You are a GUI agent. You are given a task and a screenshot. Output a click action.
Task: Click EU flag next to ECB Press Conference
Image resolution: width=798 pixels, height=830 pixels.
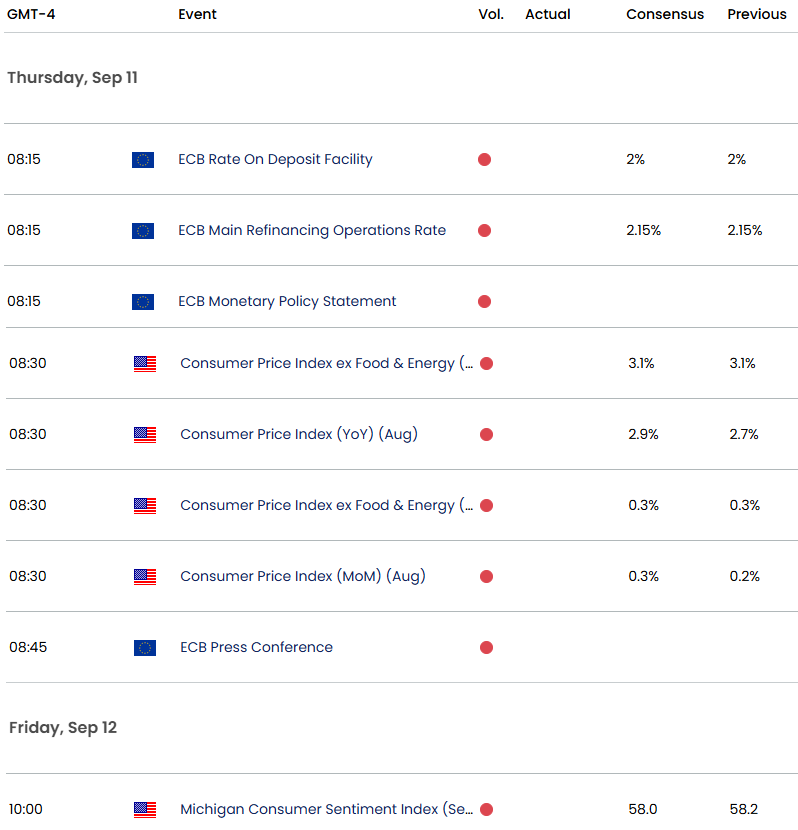click(x=145, y=648)
